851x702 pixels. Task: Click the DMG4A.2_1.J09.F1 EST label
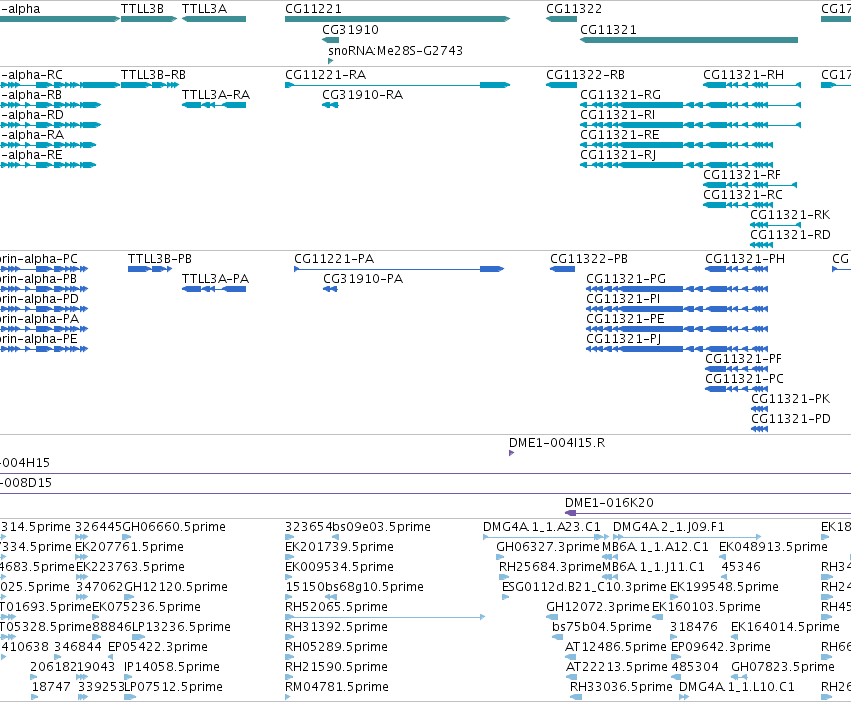point(669,527)
